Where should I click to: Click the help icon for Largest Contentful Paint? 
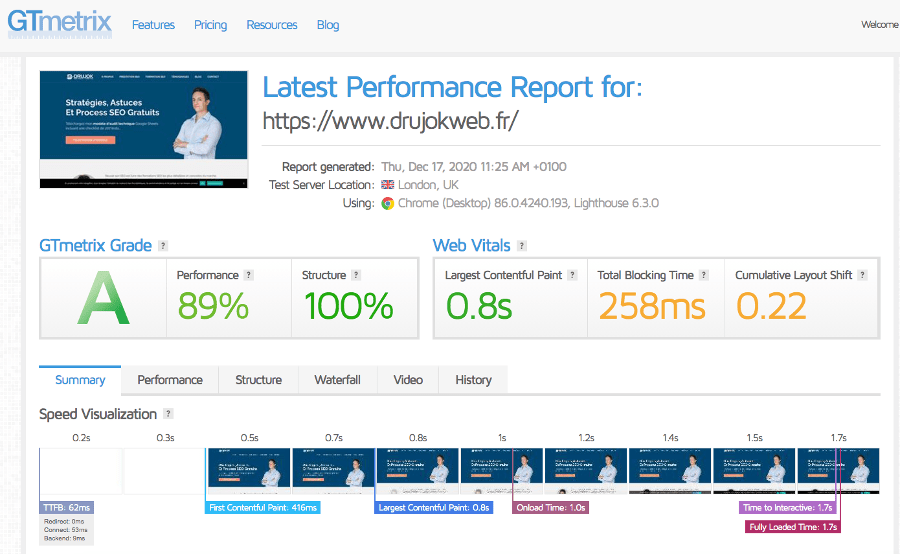click(572, 275)
